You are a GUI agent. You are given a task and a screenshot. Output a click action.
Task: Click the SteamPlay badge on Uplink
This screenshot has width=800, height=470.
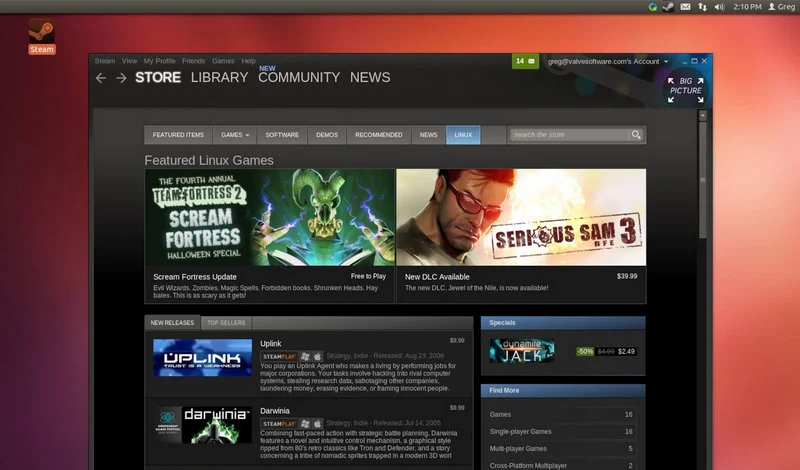[x=280, y=356]
